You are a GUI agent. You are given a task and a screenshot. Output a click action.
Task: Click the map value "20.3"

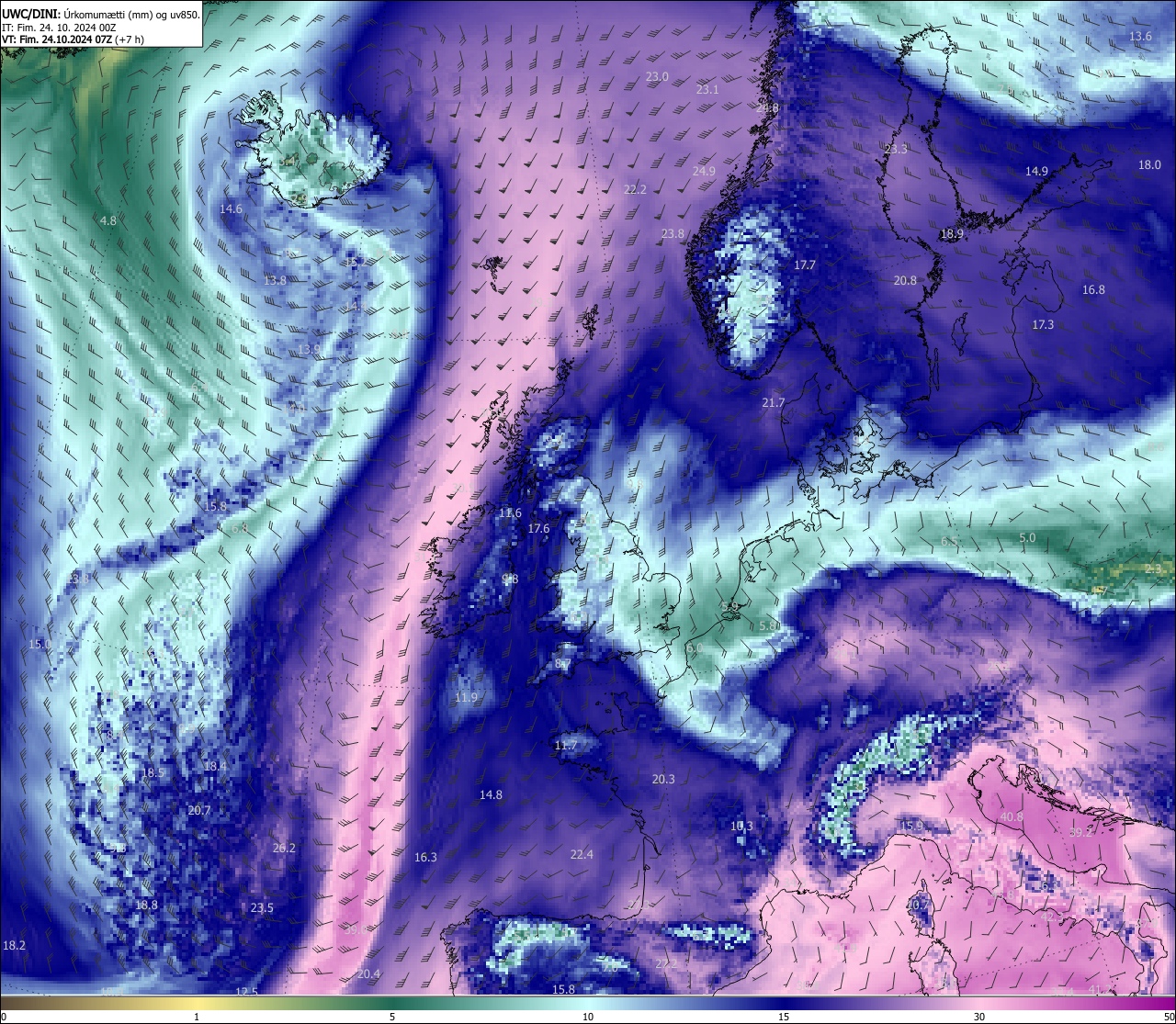(663, 780)
